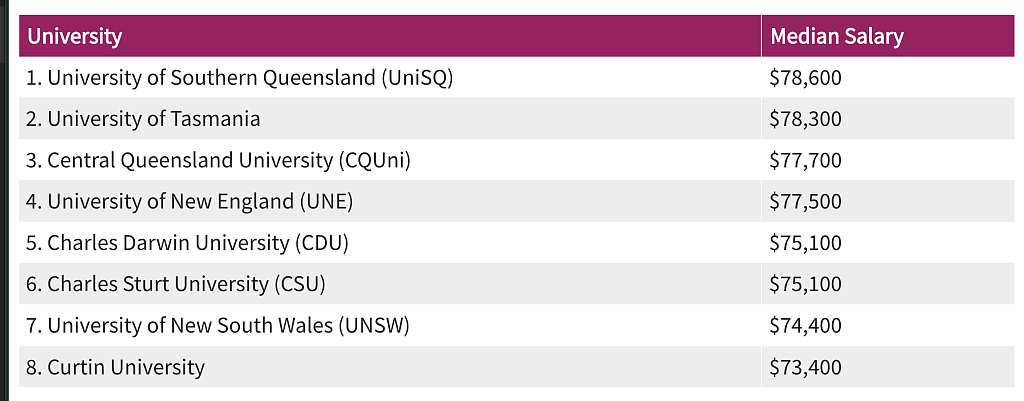Click the $74,400 salary cell
Image resolution: width=1024 pixels, height=401 pixels.
[x=805, y=325]
